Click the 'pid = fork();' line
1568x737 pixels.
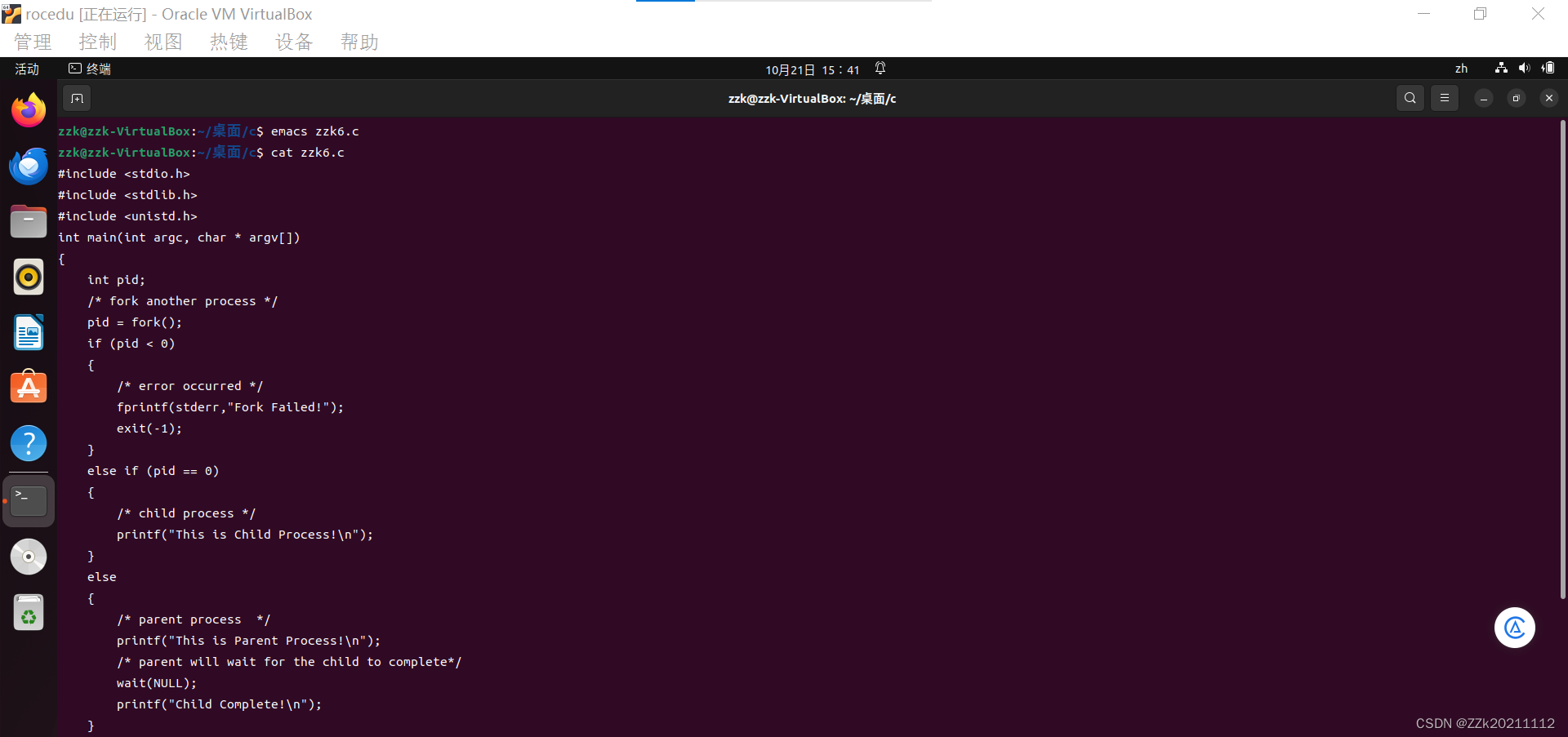[x=135, y=322]
